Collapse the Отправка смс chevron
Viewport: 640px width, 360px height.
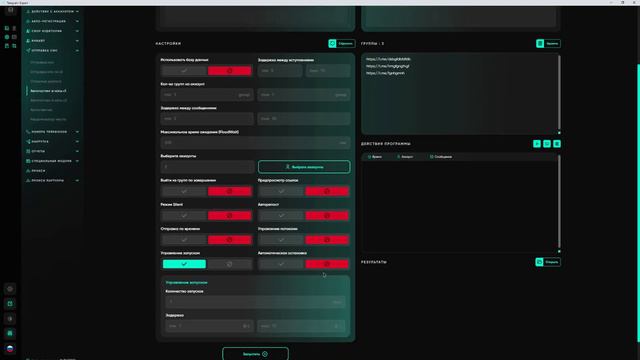77,50
